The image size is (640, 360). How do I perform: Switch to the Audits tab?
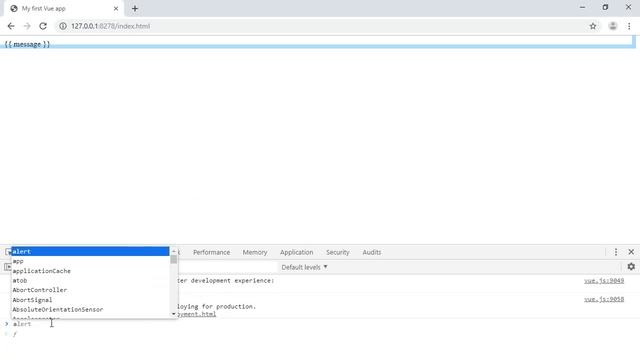pyautogui.click(x=371, y=252)
